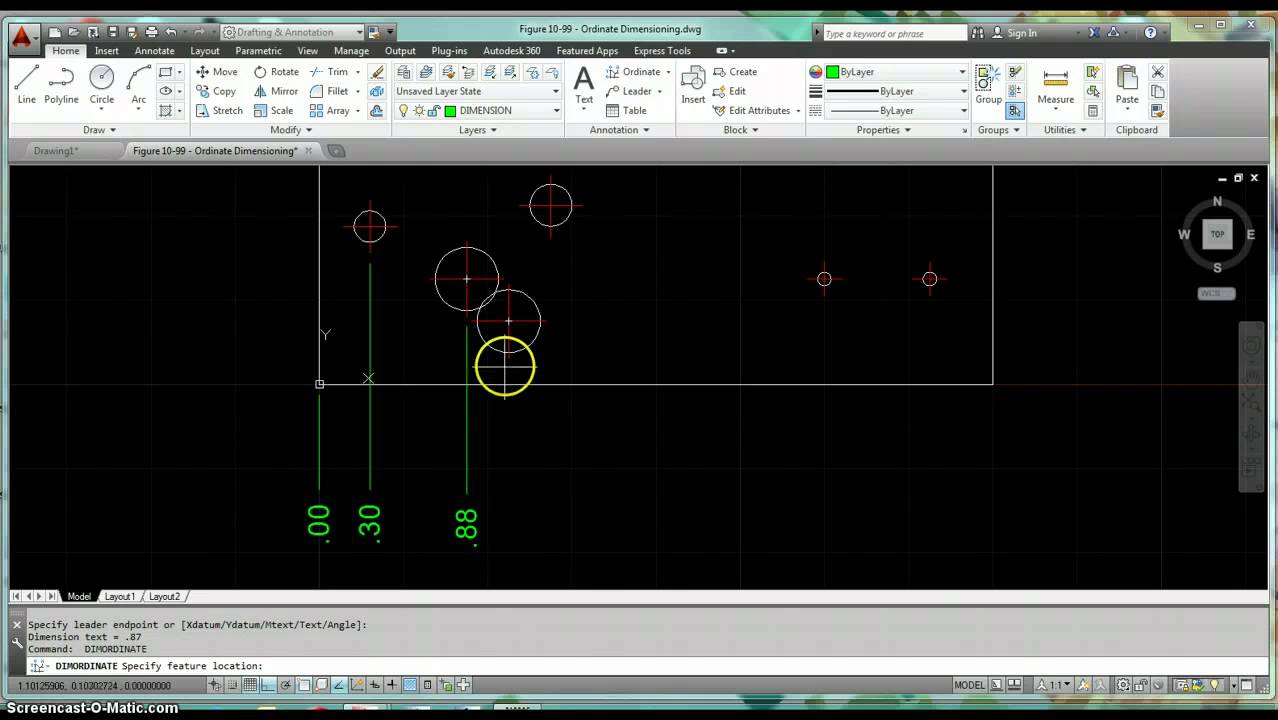Activate the Move command
This screenshot has width=1278, height=720.
tap(217, 72)
